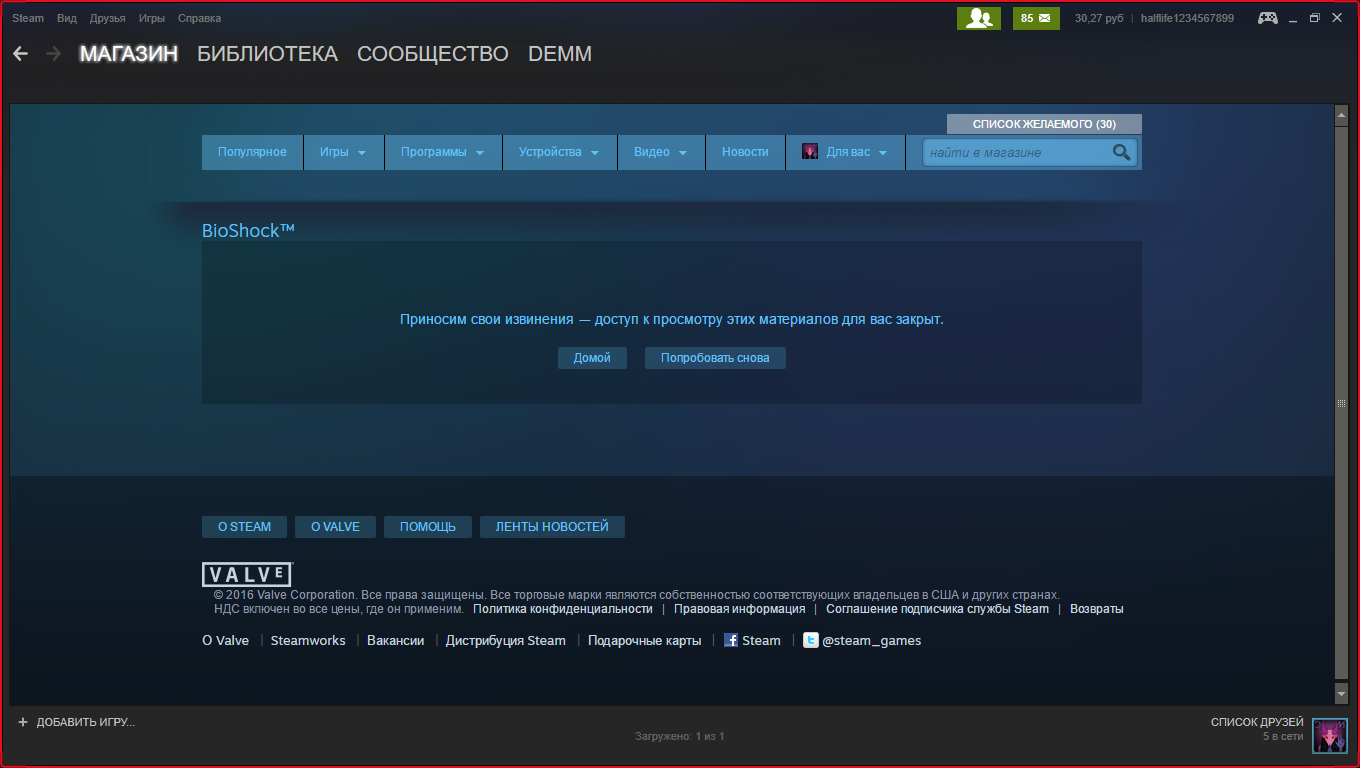Switch to the БИБЛИОТЕКА section
This screenshot has height=768, width=1360.
coord(268,54)
